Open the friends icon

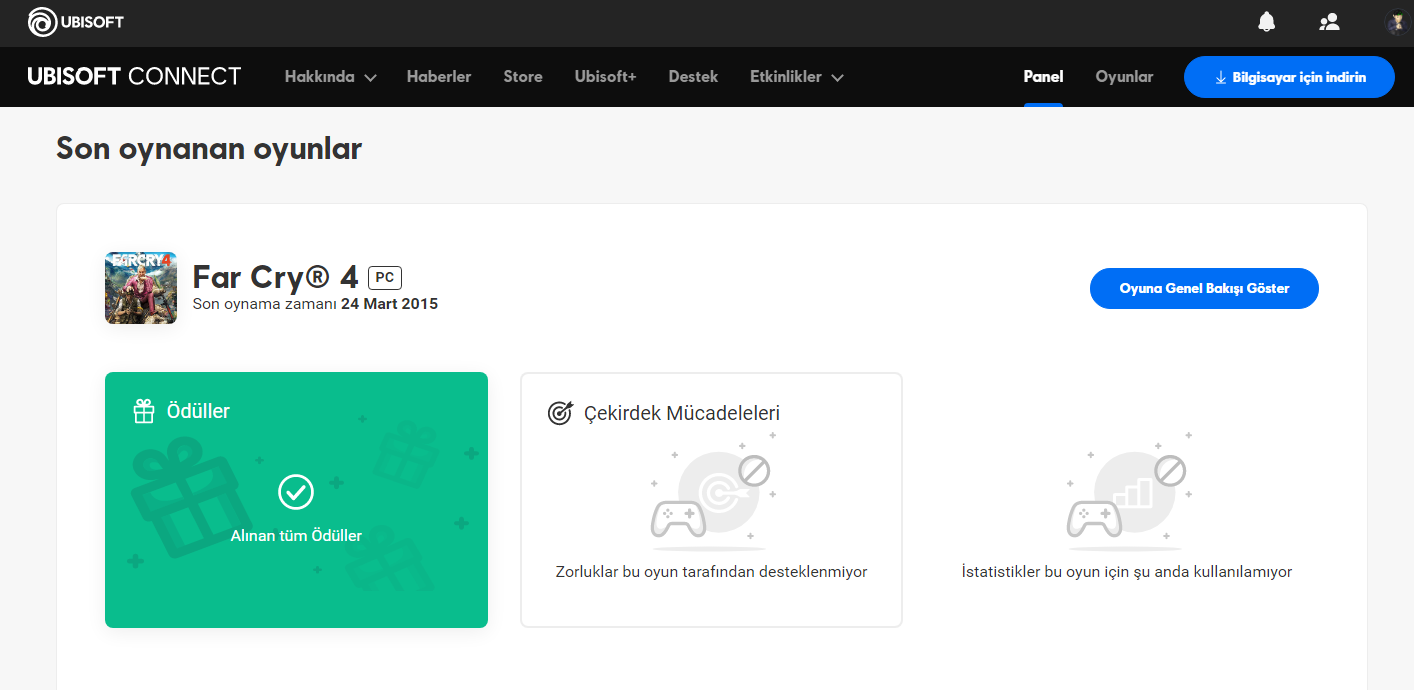point(1329,22)
